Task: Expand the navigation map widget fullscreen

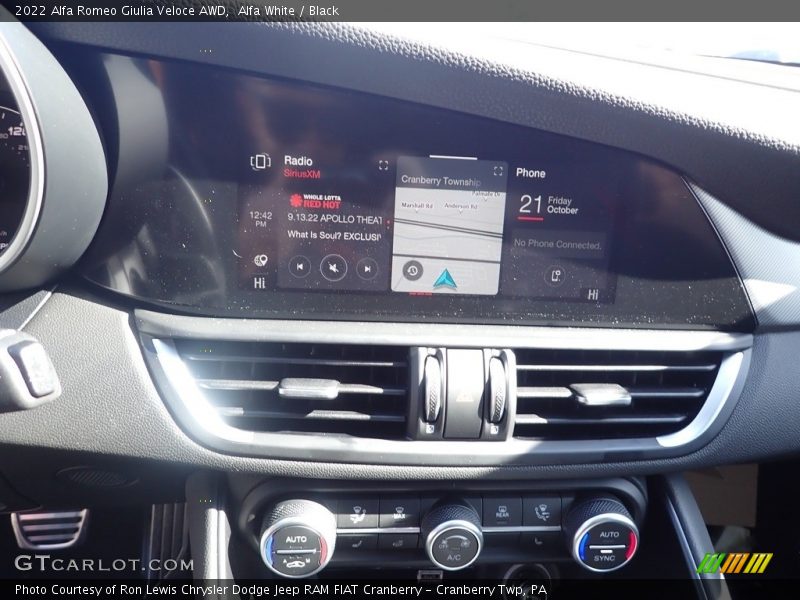Action: (498, 171)
